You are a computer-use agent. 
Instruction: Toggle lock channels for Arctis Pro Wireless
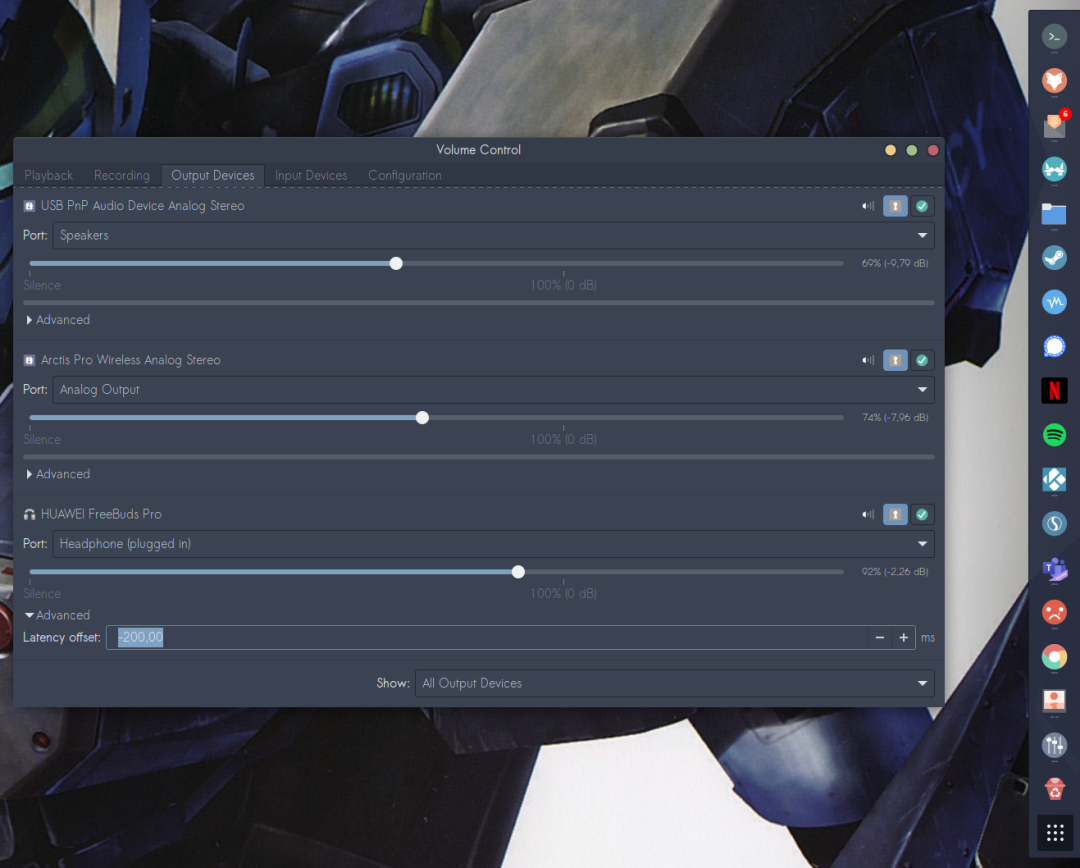pyautogui.click(x=895, y=360)
